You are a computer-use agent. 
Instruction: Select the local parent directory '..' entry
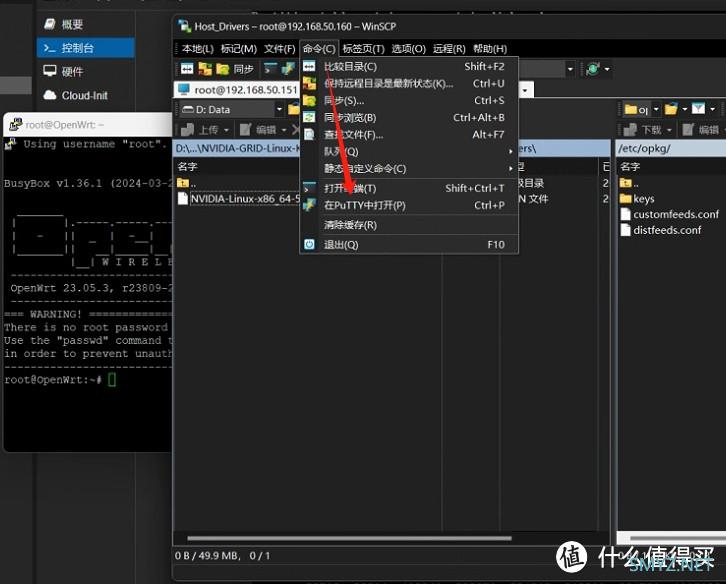[x=186, y=183]
